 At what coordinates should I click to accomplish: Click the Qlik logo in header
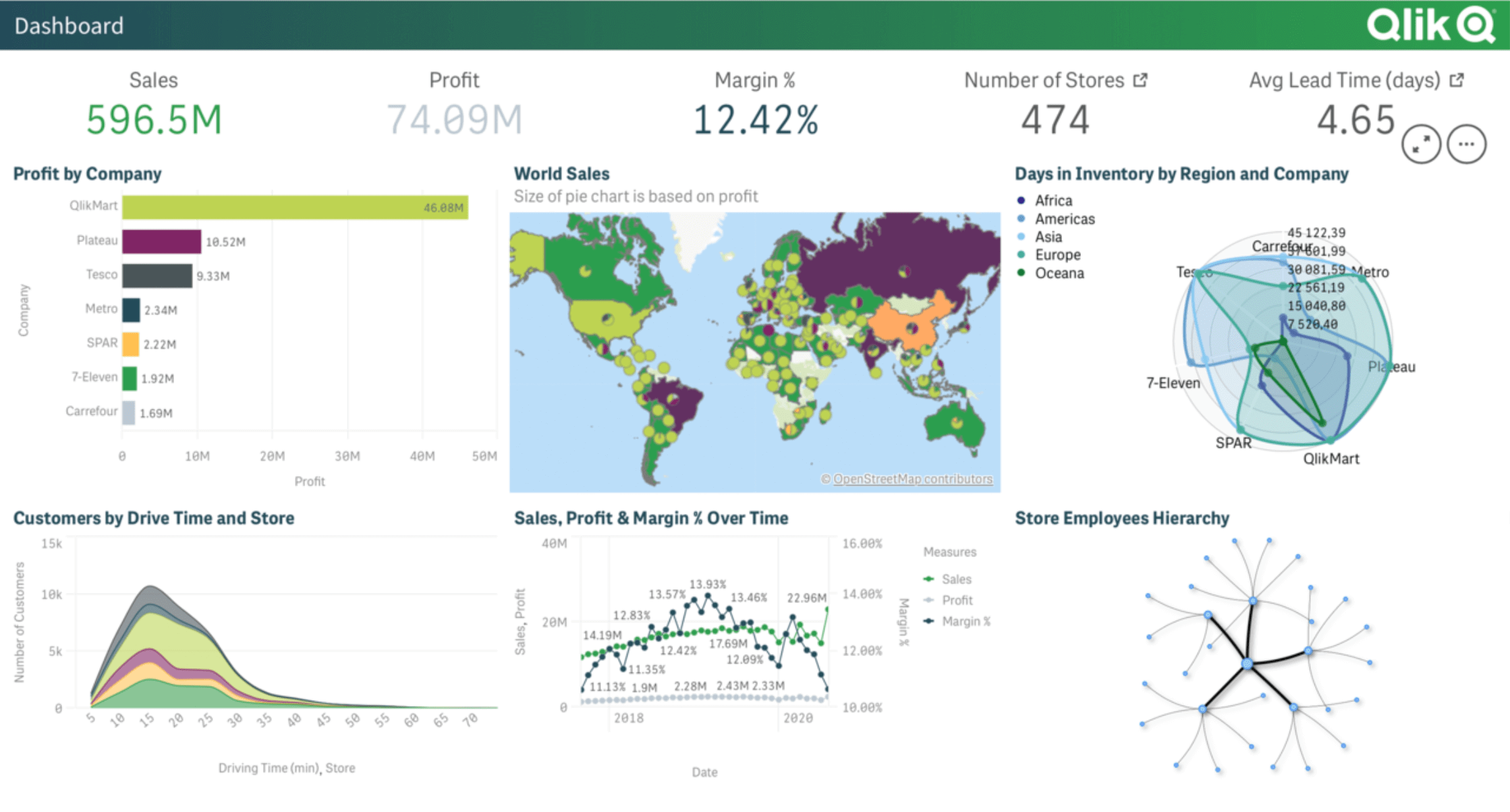click(x=1430, y=25)
